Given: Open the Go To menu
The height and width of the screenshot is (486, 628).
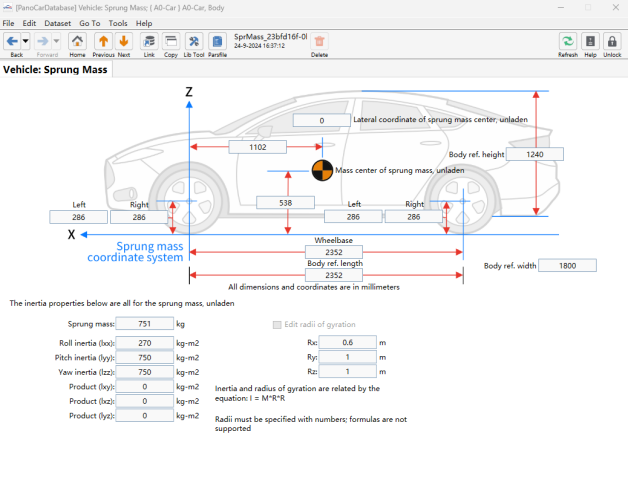Looking at the screenshot, I should point(90,23).
